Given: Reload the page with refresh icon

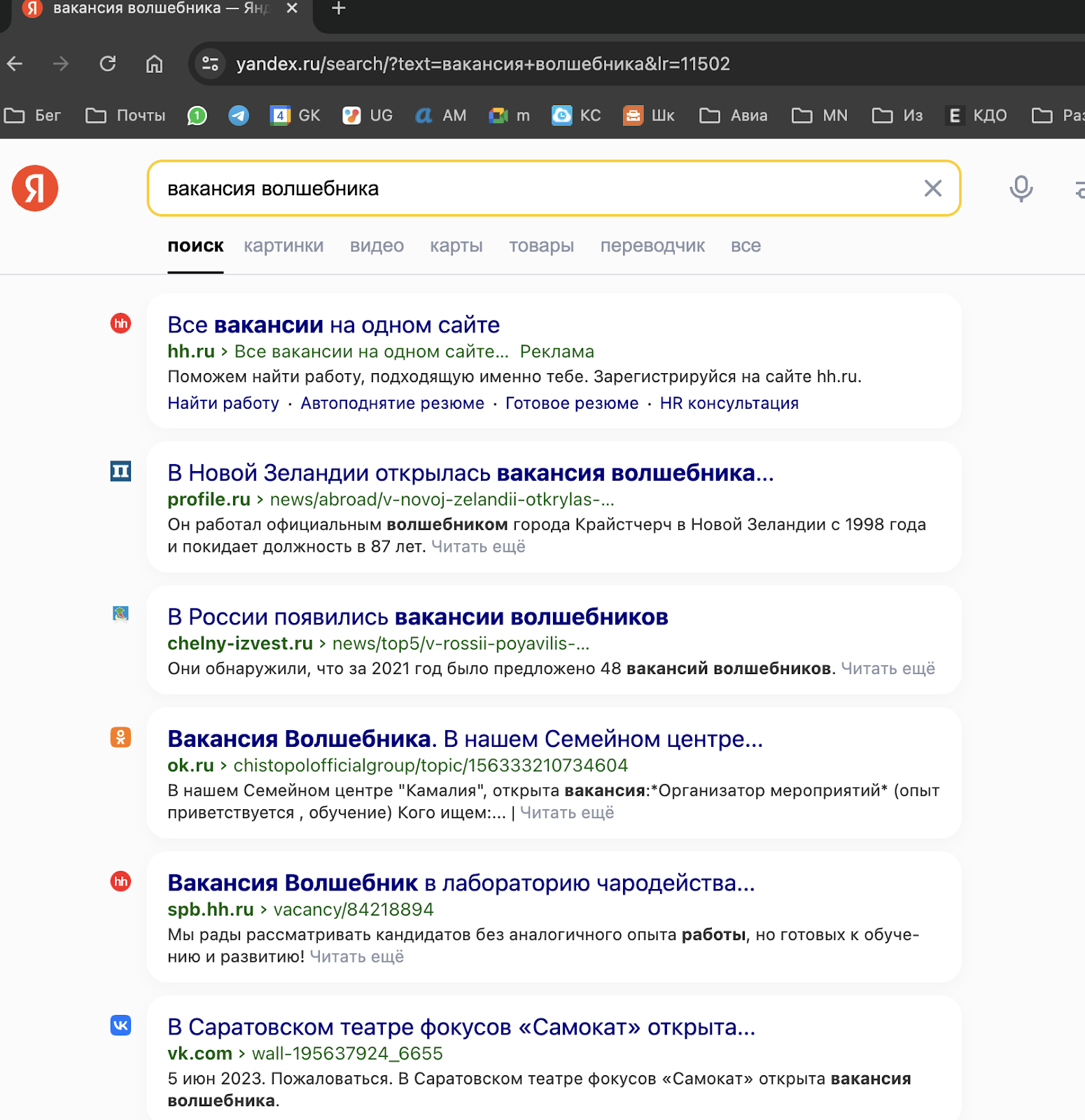Looking at the screenshot, I should 108,64.
